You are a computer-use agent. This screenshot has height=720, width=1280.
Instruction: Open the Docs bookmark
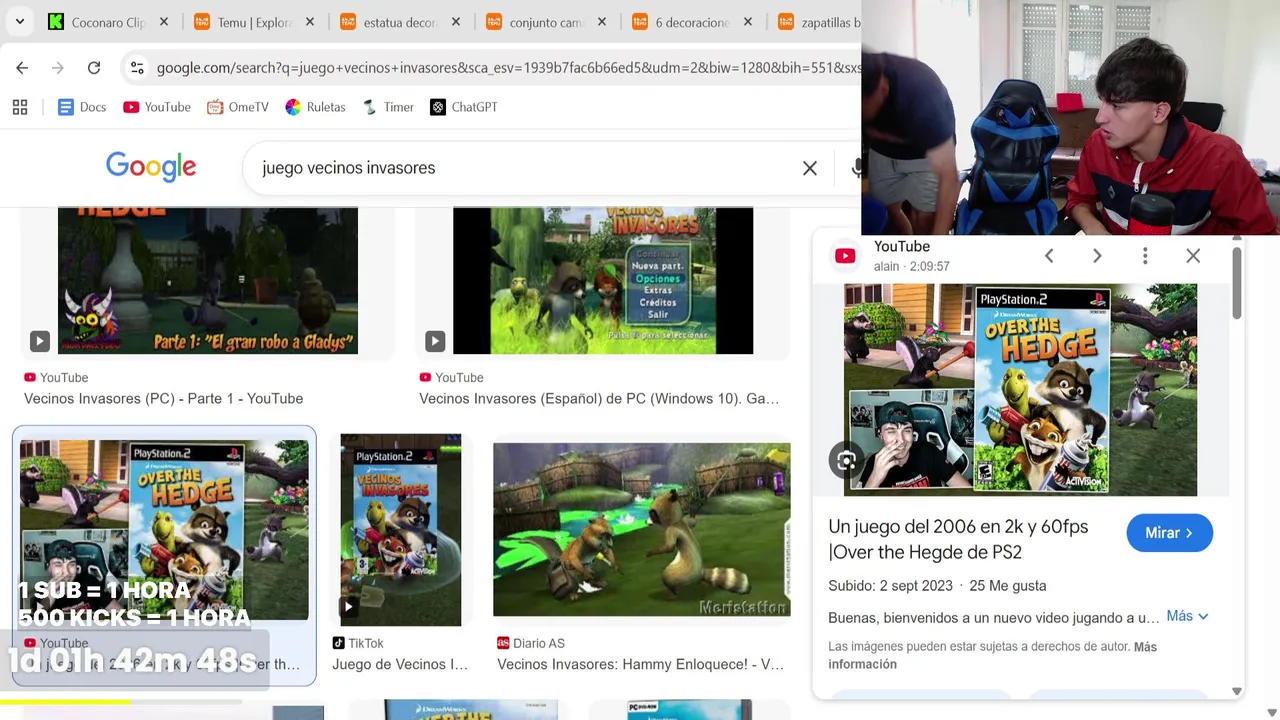click(x=82, y=107)
